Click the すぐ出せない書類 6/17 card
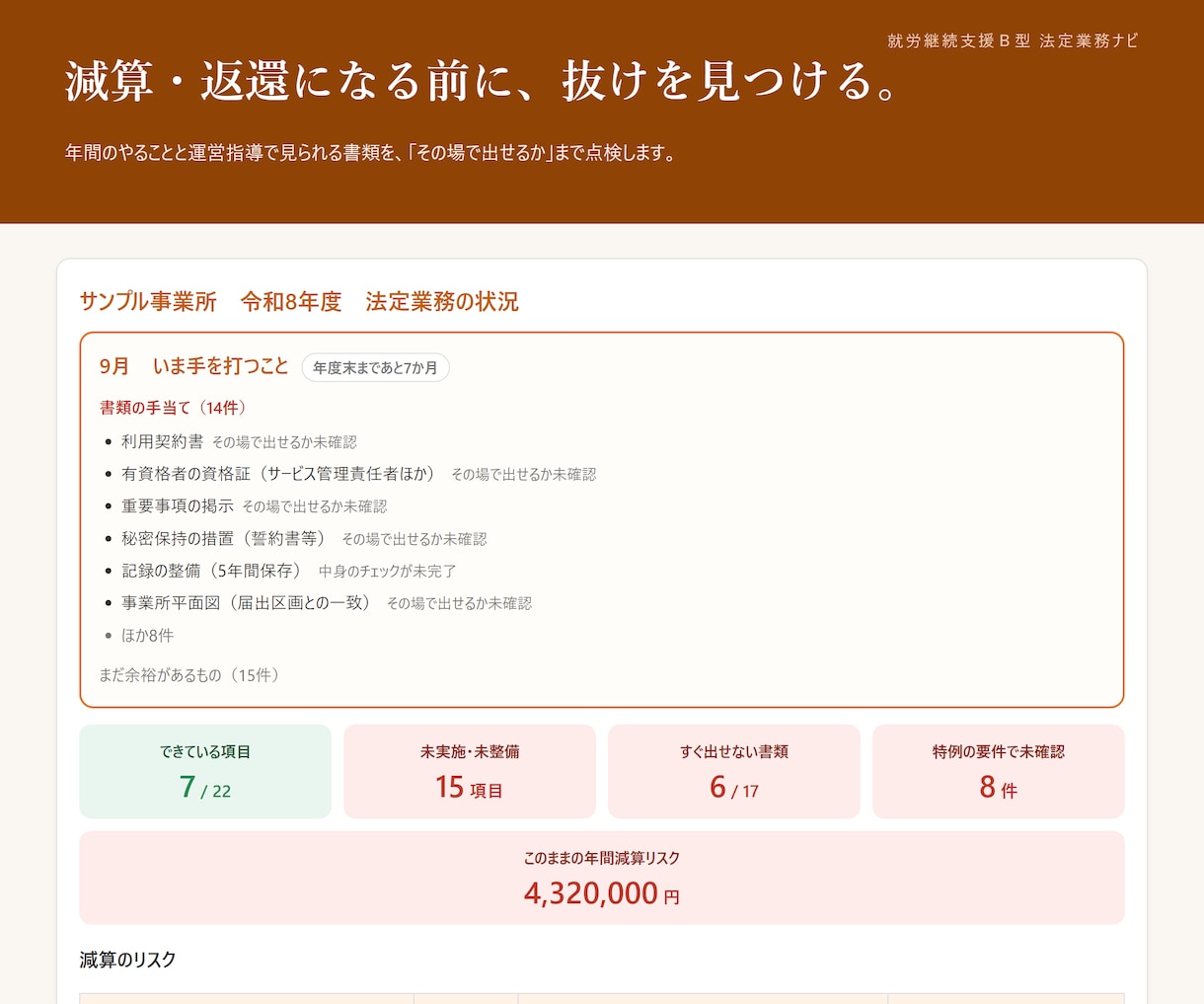Viewport: 1204px width, 1004px height. tap(734, 771)
